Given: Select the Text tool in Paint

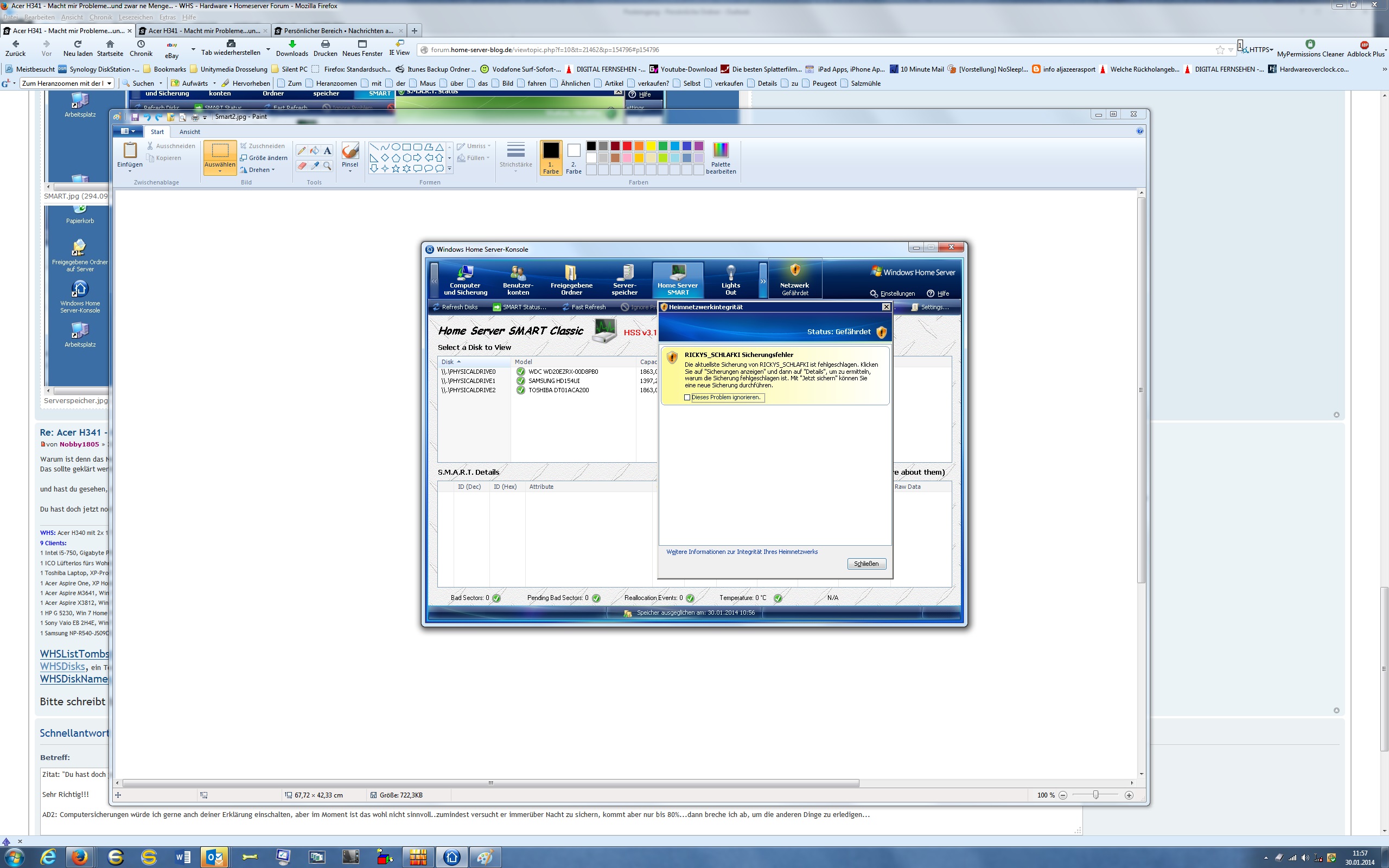Looking at the screenshot, I should coord(327,150).
